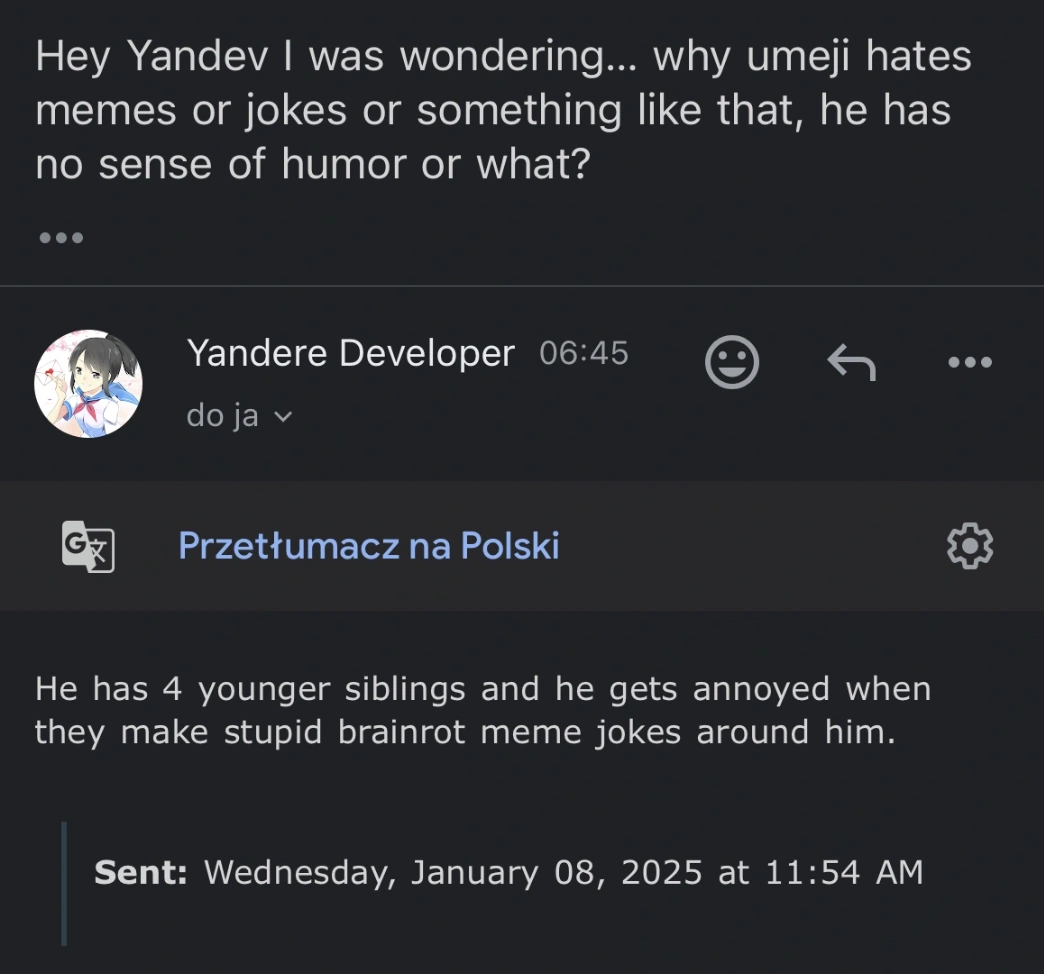Show trimmed content under the first message
This screenshot has width=1044, height=974.
pos(60,238)
